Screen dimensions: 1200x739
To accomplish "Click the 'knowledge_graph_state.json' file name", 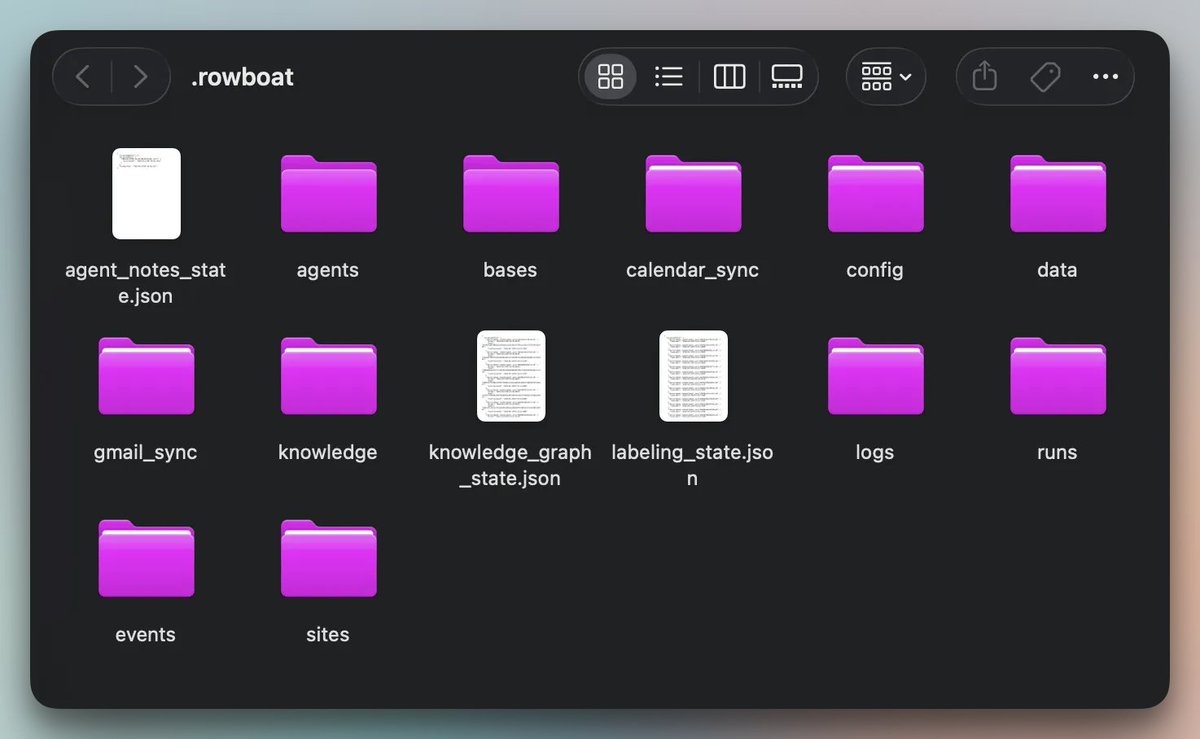I will 511,465.
